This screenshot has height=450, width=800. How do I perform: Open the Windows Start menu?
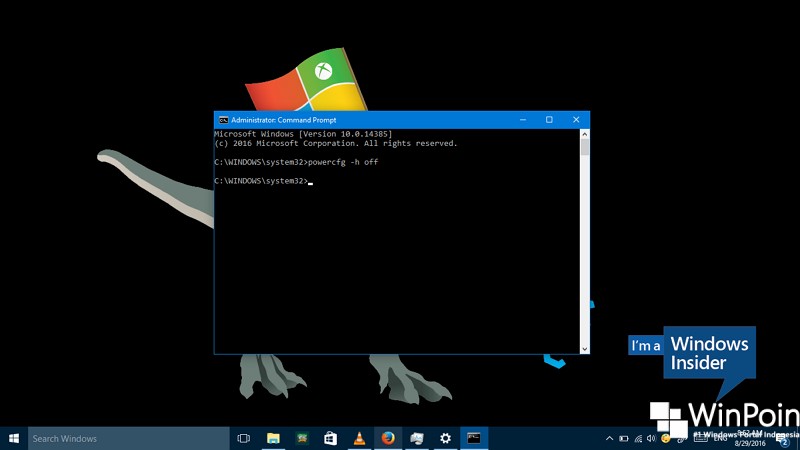point(14,438)
